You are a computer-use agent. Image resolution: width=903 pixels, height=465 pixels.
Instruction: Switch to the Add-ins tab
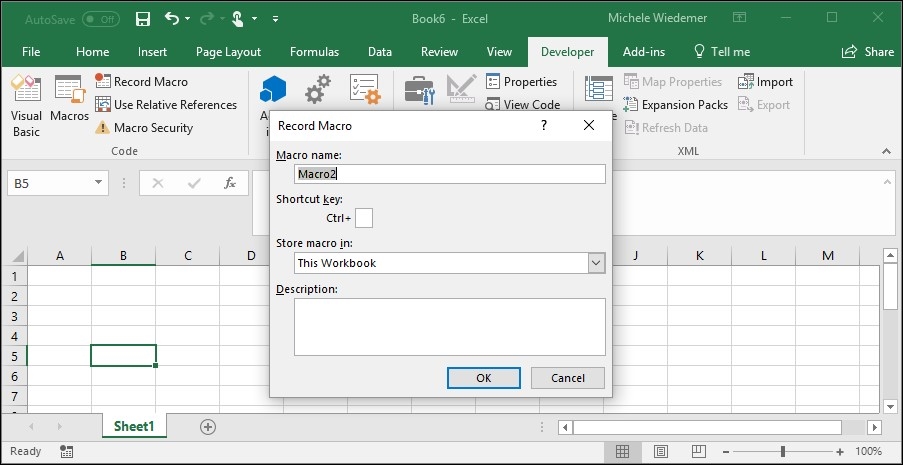[x=644, y=52]
